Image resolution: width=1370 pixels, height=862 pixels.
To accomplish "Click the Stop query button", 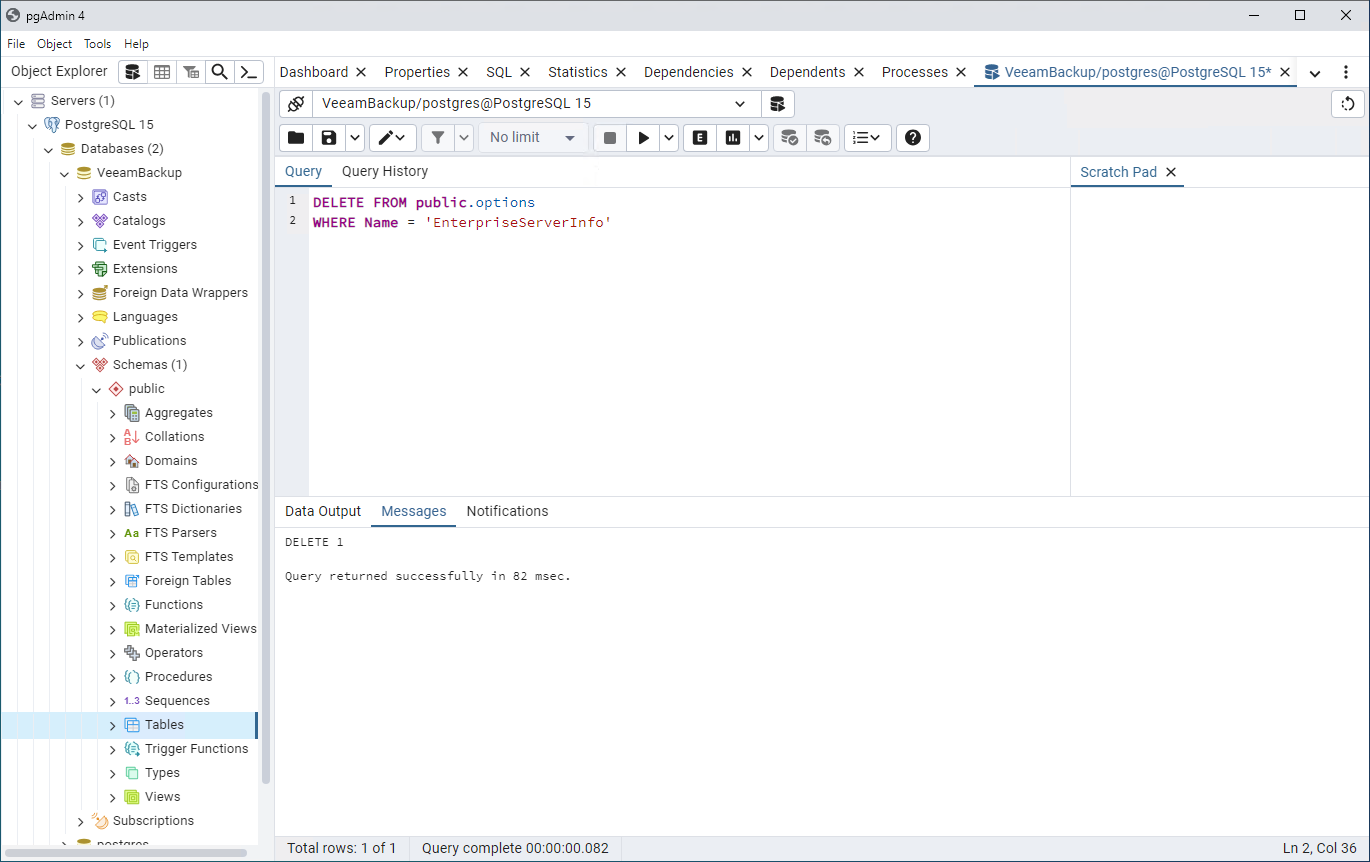I will pos(610,138).
